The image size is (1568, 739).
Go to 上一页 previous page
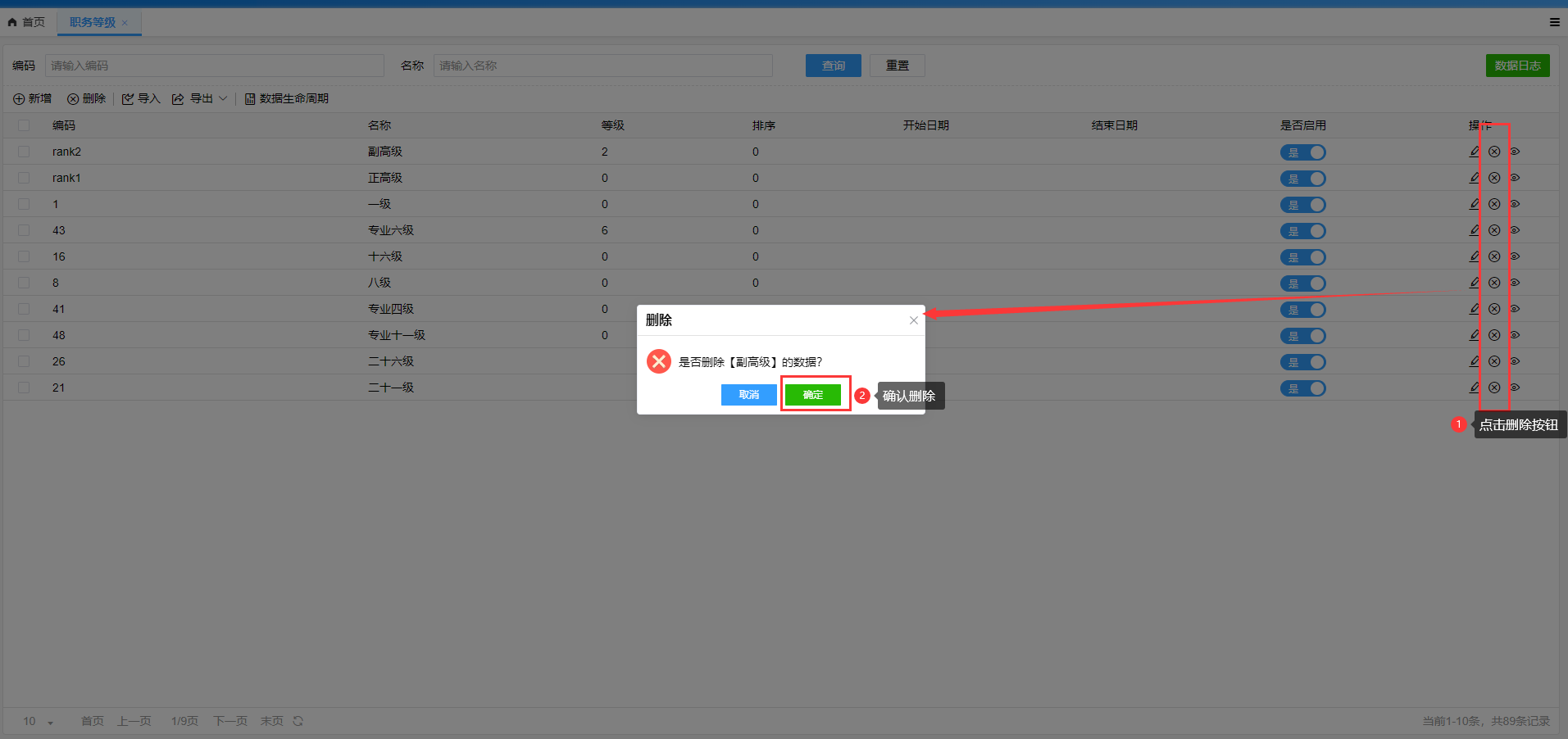click(134, 721)
